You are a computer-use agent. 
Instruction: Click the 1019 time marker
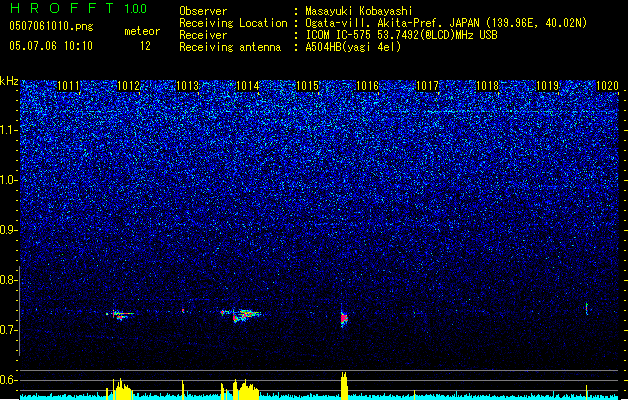pyautogui.click(x=547, y=86)
